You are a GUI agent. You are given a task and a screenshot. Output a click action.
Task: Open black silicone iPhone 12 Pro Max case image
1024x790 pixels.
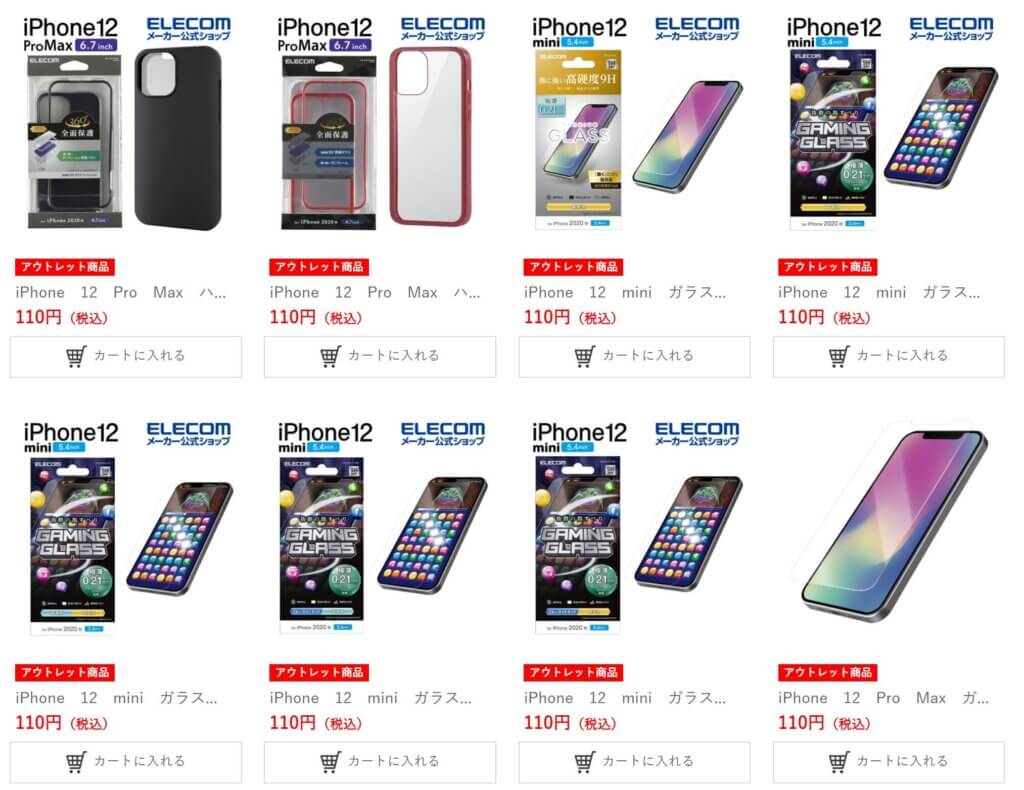(x=125, y=124)
